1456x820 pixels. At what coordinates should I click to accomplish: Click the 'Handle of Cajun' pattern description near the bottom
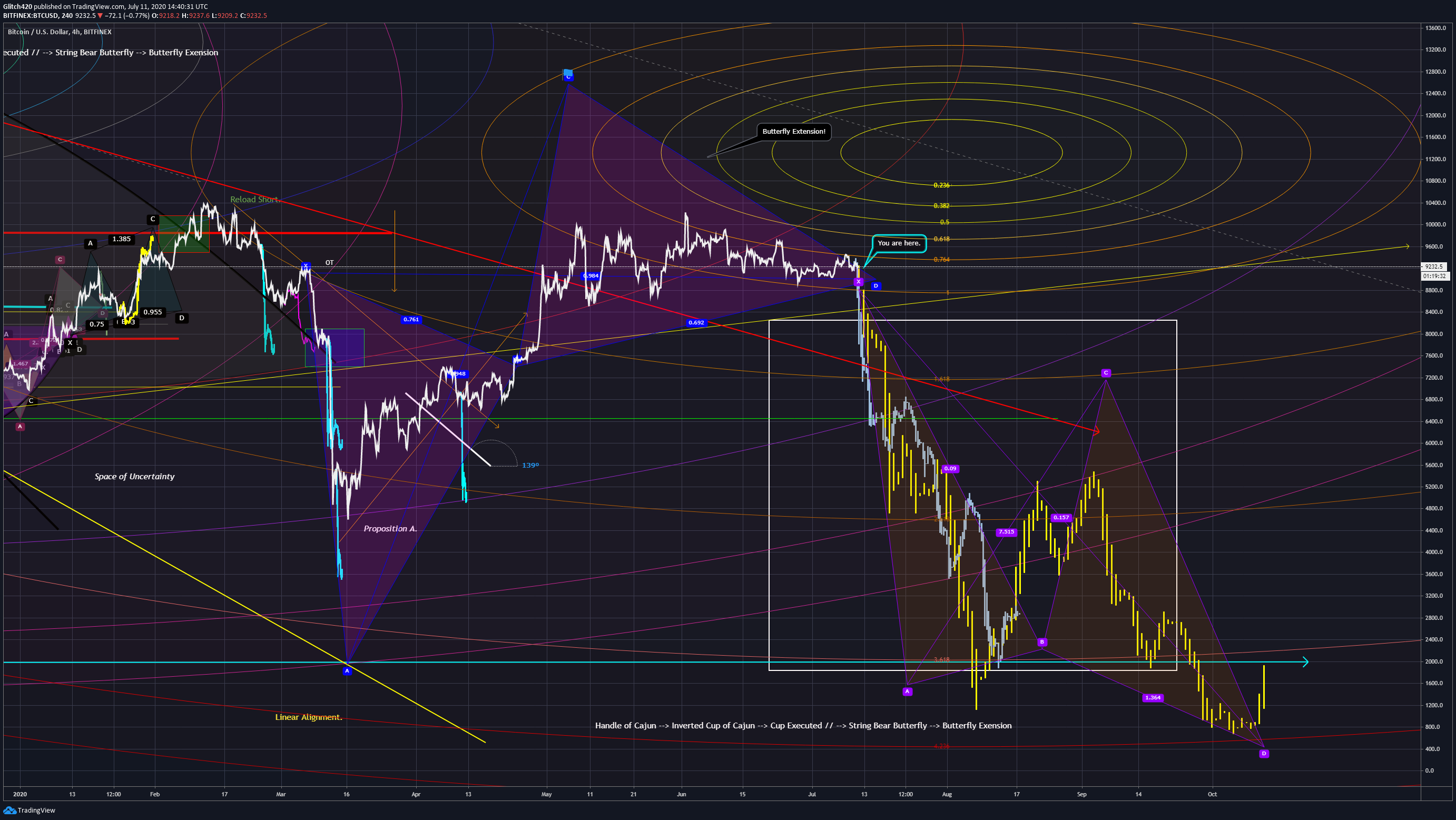[x=803, y=726]
